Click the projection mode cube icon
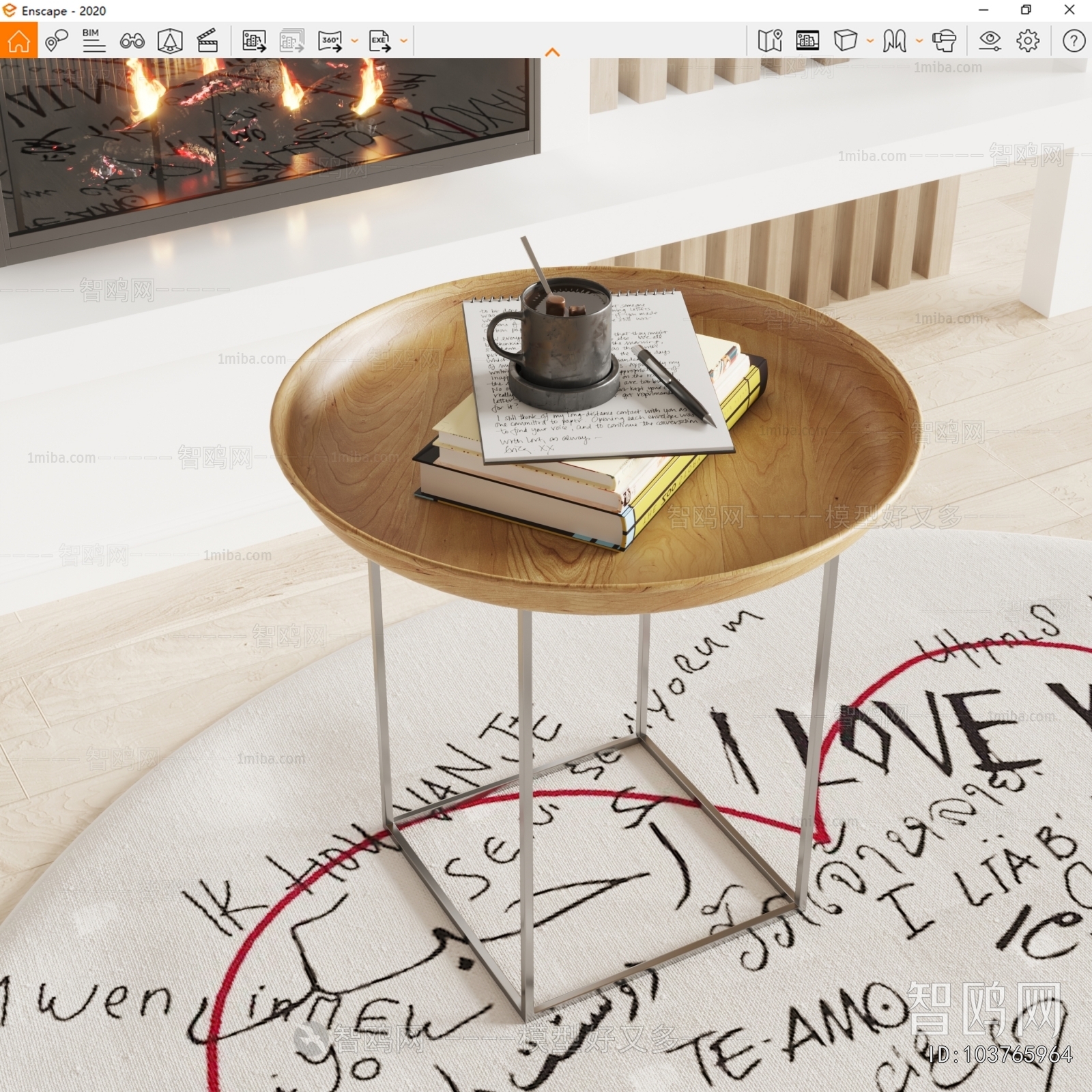Viewport: 1092px width, 1092px height. pyautogui.click(x=845, y=40)
